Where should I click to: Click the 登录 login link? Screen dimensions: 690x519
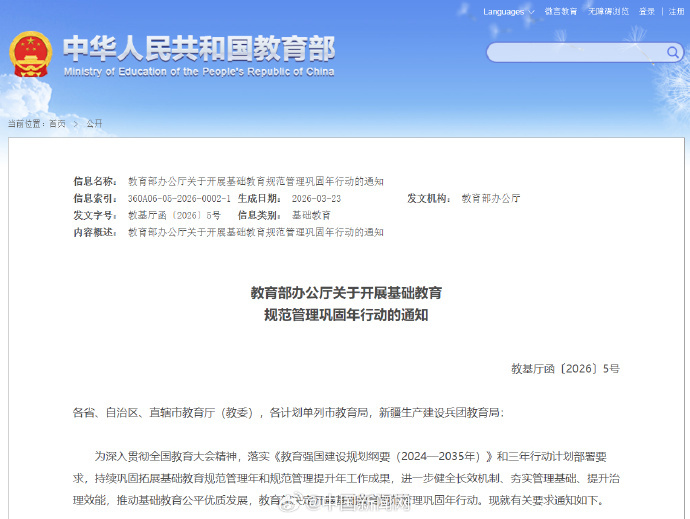(647, 12)
